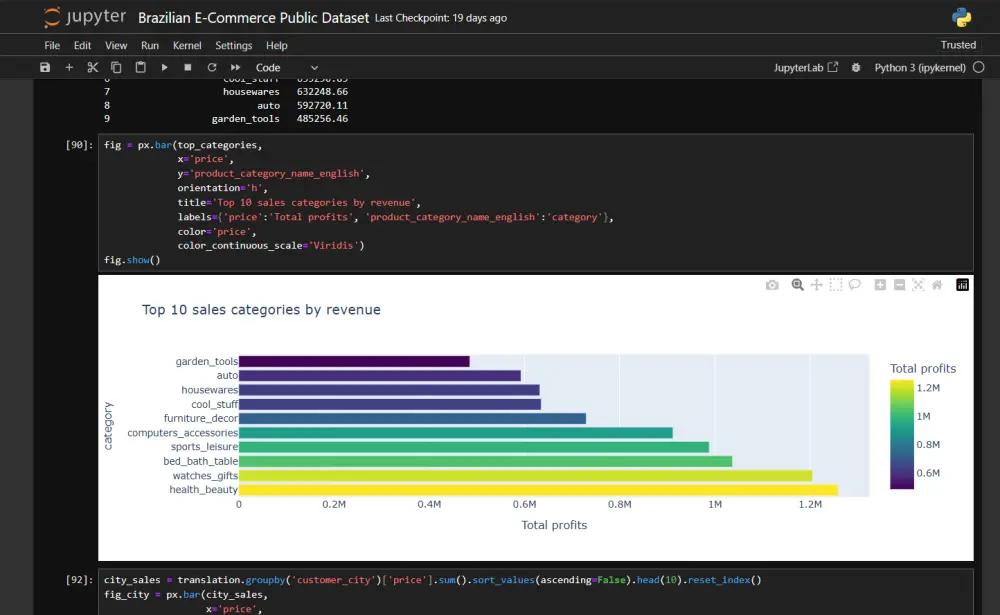Toggle box select mode on the chart
Screen dimensions: 1000x615
point(838,285)
